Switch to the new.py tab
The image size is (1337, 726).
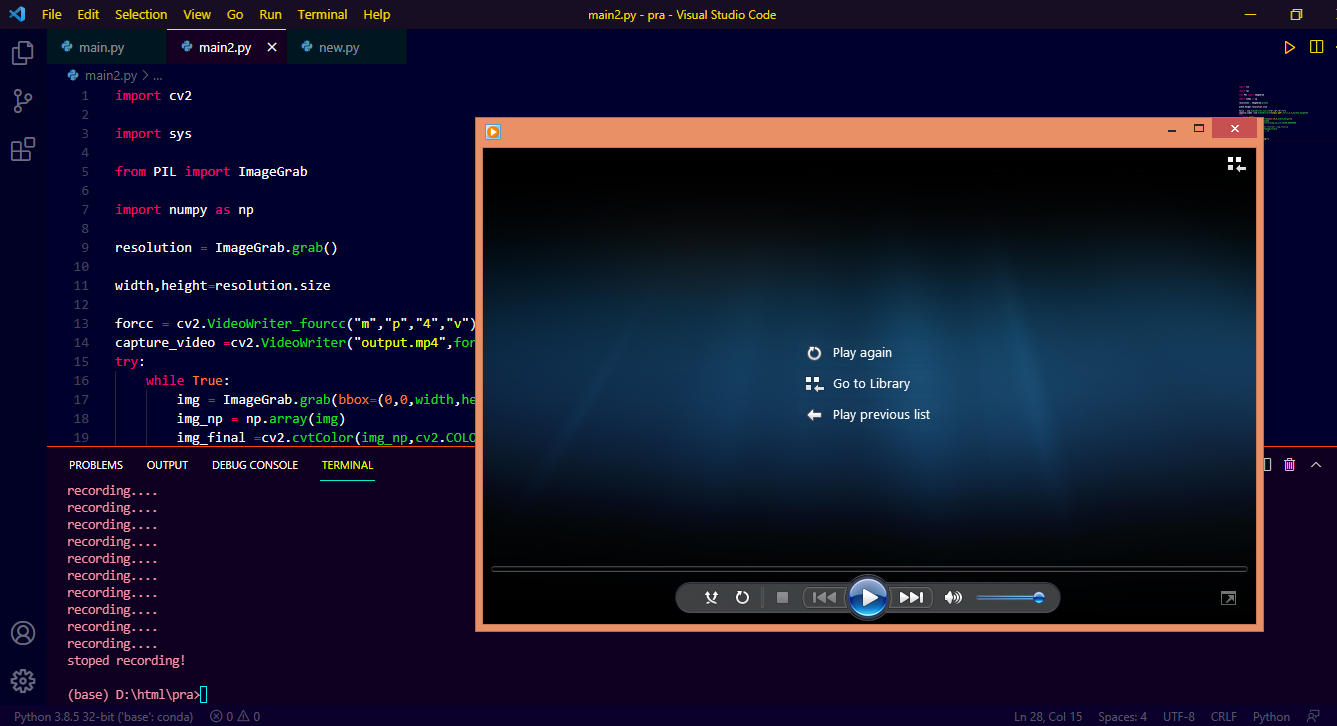(x=339, y=46)
